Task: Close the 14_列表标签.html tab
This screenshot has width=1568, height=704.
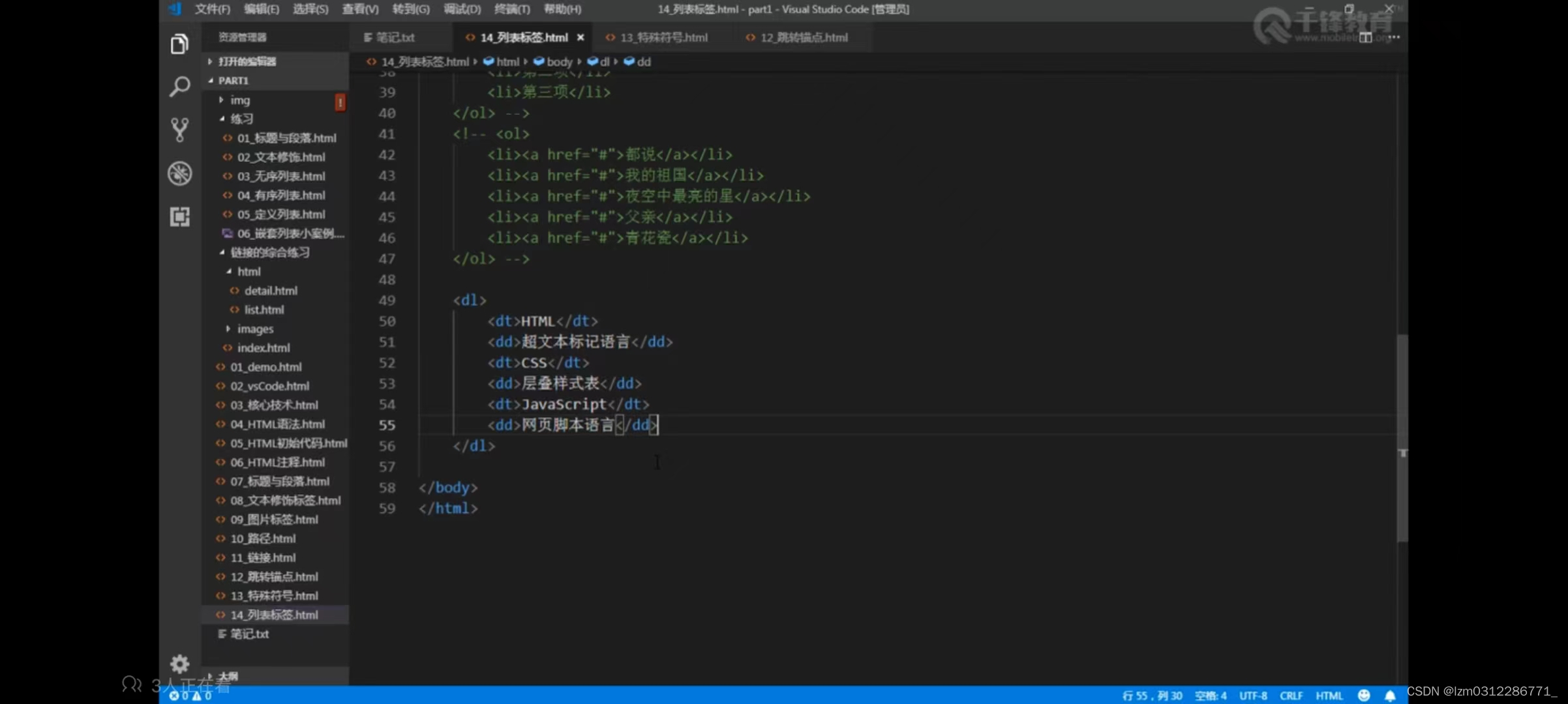Action: (x=580, y=37)
